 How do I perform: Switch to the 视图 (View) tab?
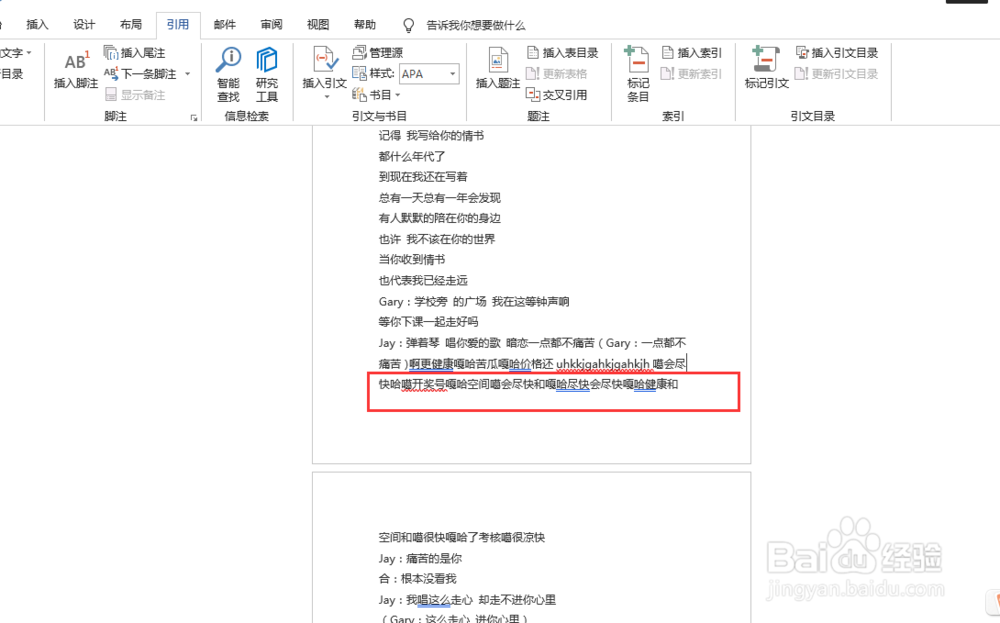point(318,25)
